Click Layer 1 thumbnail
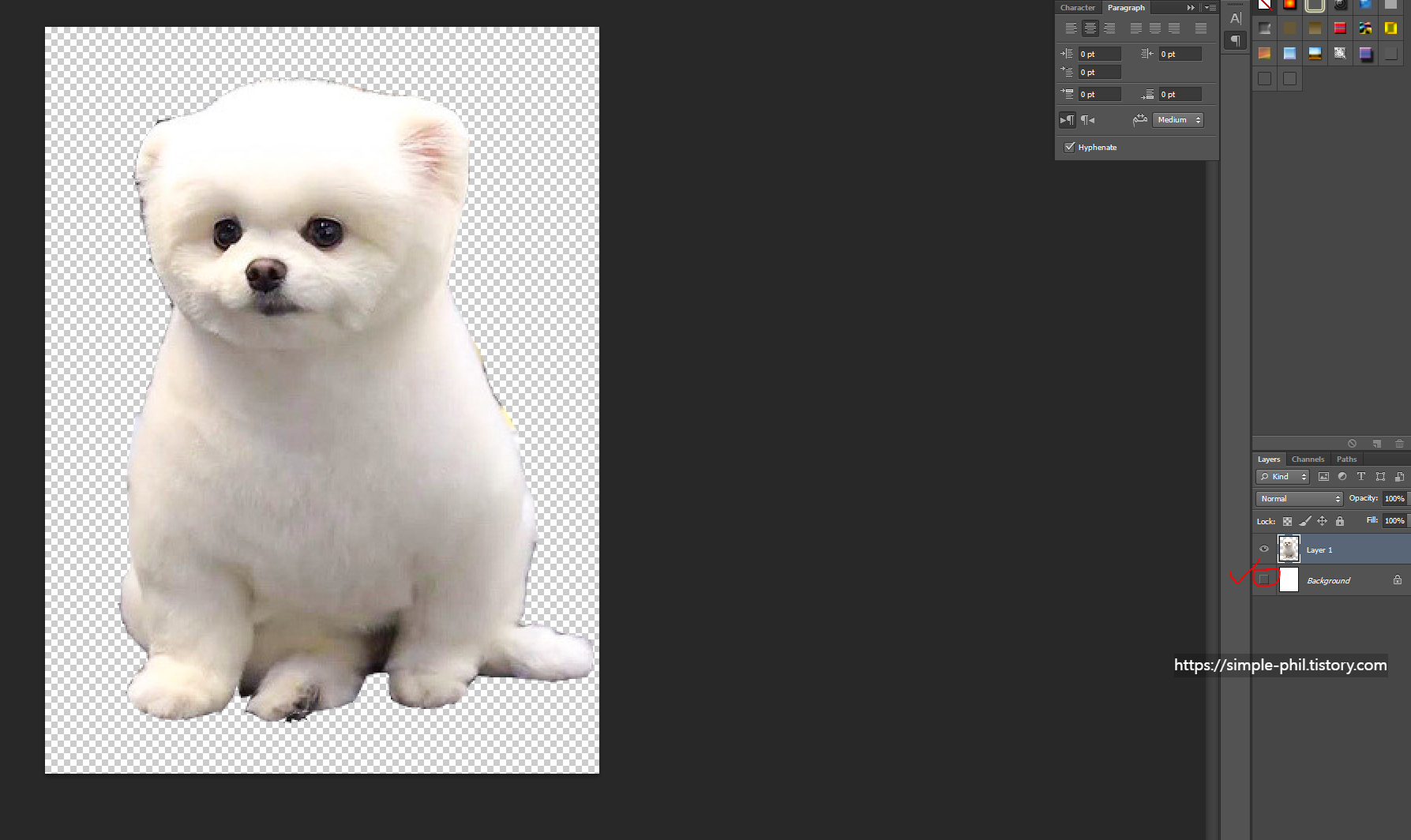Viewport: 1411px width, 840px height. tap(1289, 549)
